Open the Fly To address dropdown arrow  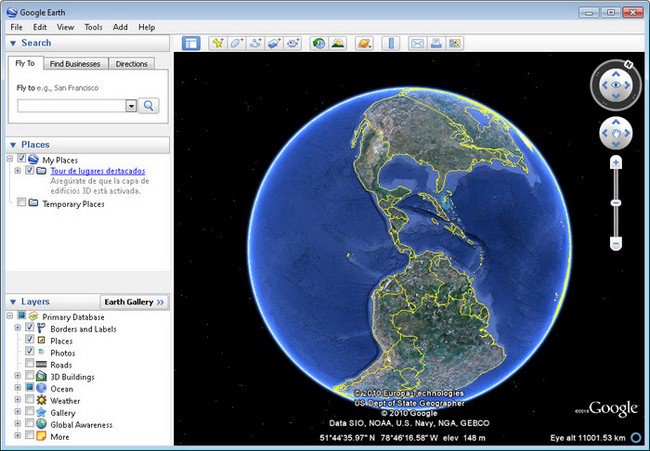click(131, 105)
